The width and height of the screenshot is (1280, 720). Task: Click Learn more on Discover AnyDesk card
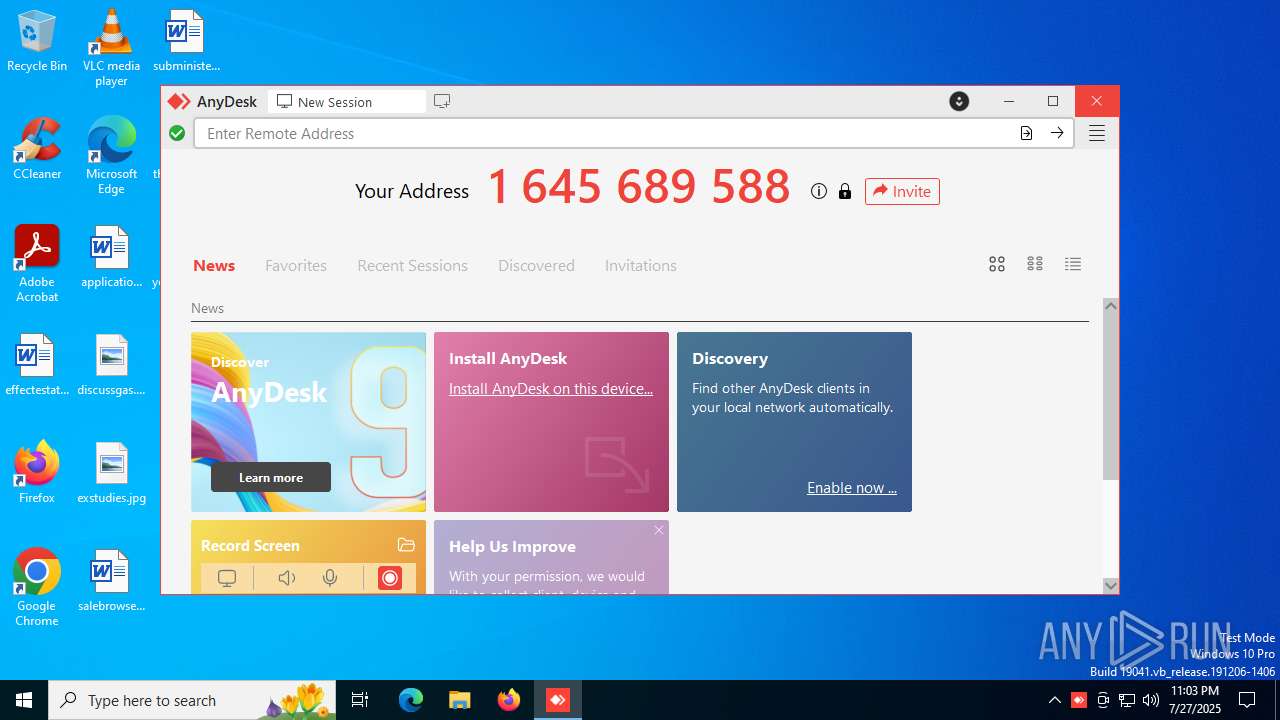(x=271, y=477)
